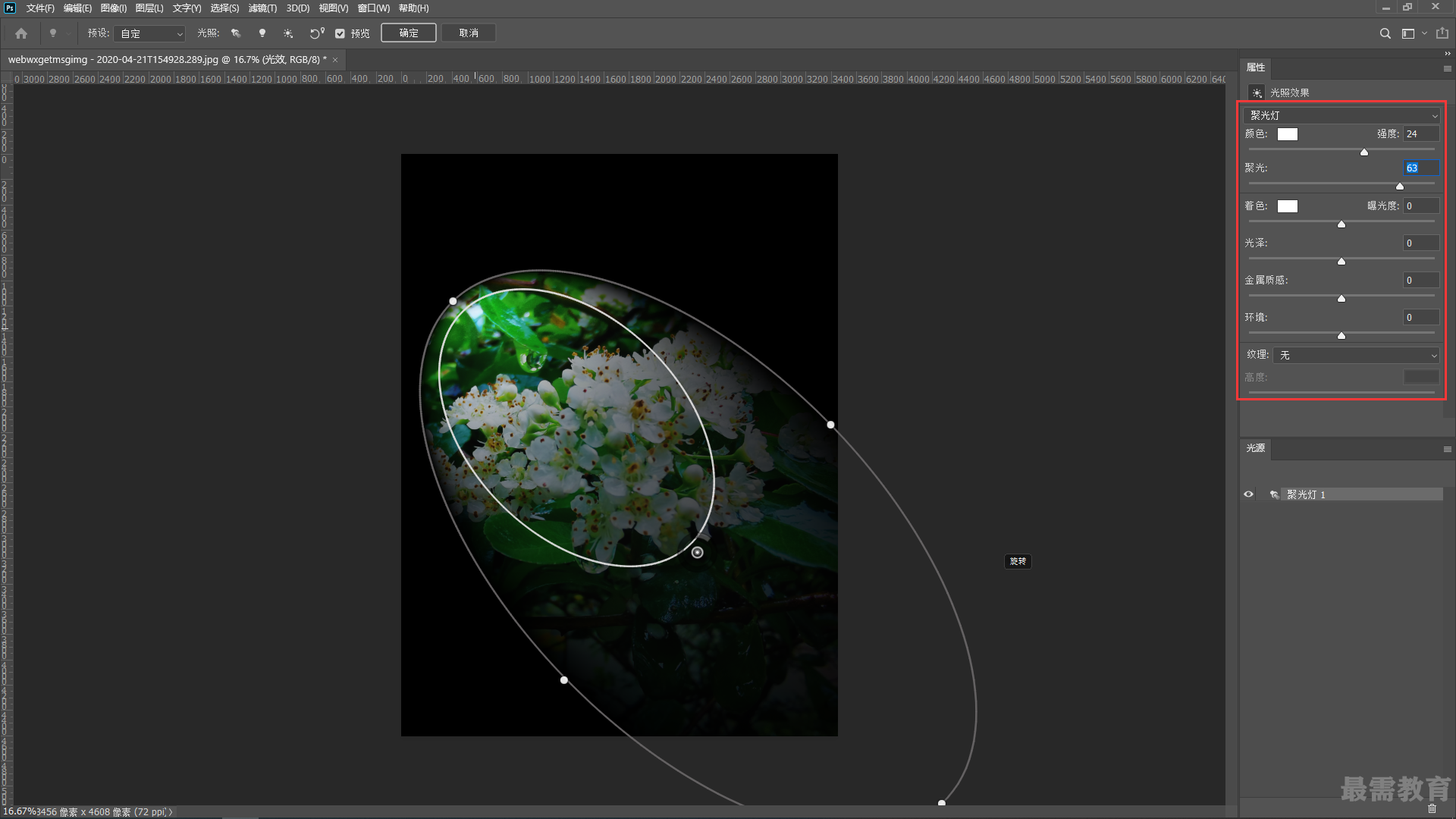Add a new spotlight light
Image resolution: width=1456 pixels, height=819 pixels.
(x=236, y=33)
